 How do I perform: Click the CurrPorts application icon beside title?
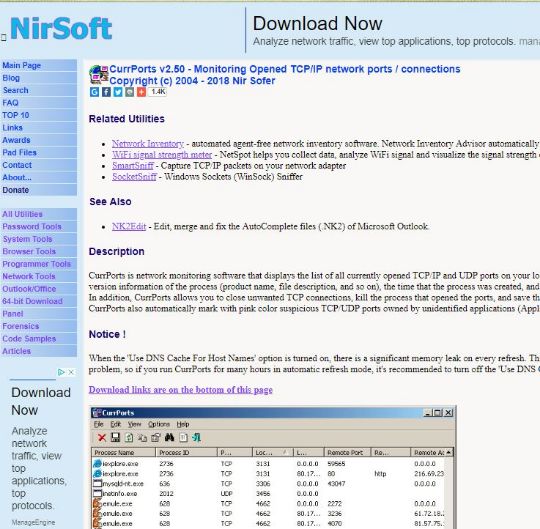point(99,75)
